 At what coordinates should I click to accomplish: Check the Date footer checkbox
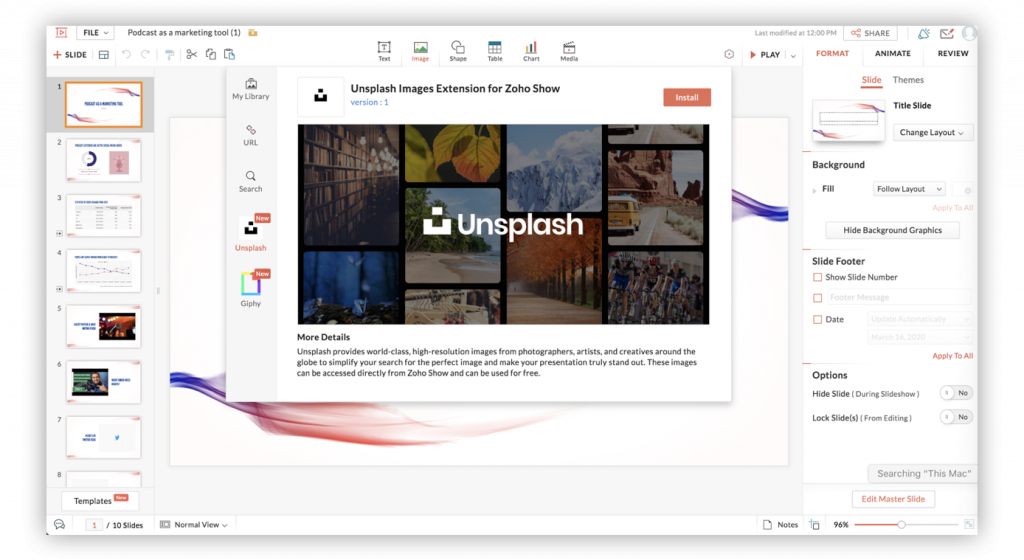pos(818,319)
